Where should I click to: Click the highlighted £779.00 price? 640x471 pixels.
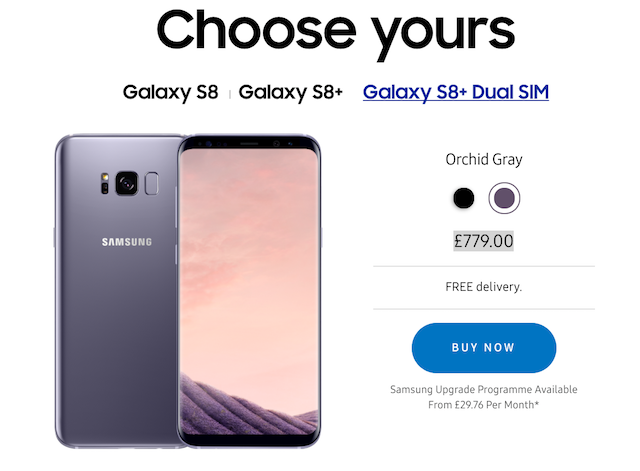click(484, 241)
